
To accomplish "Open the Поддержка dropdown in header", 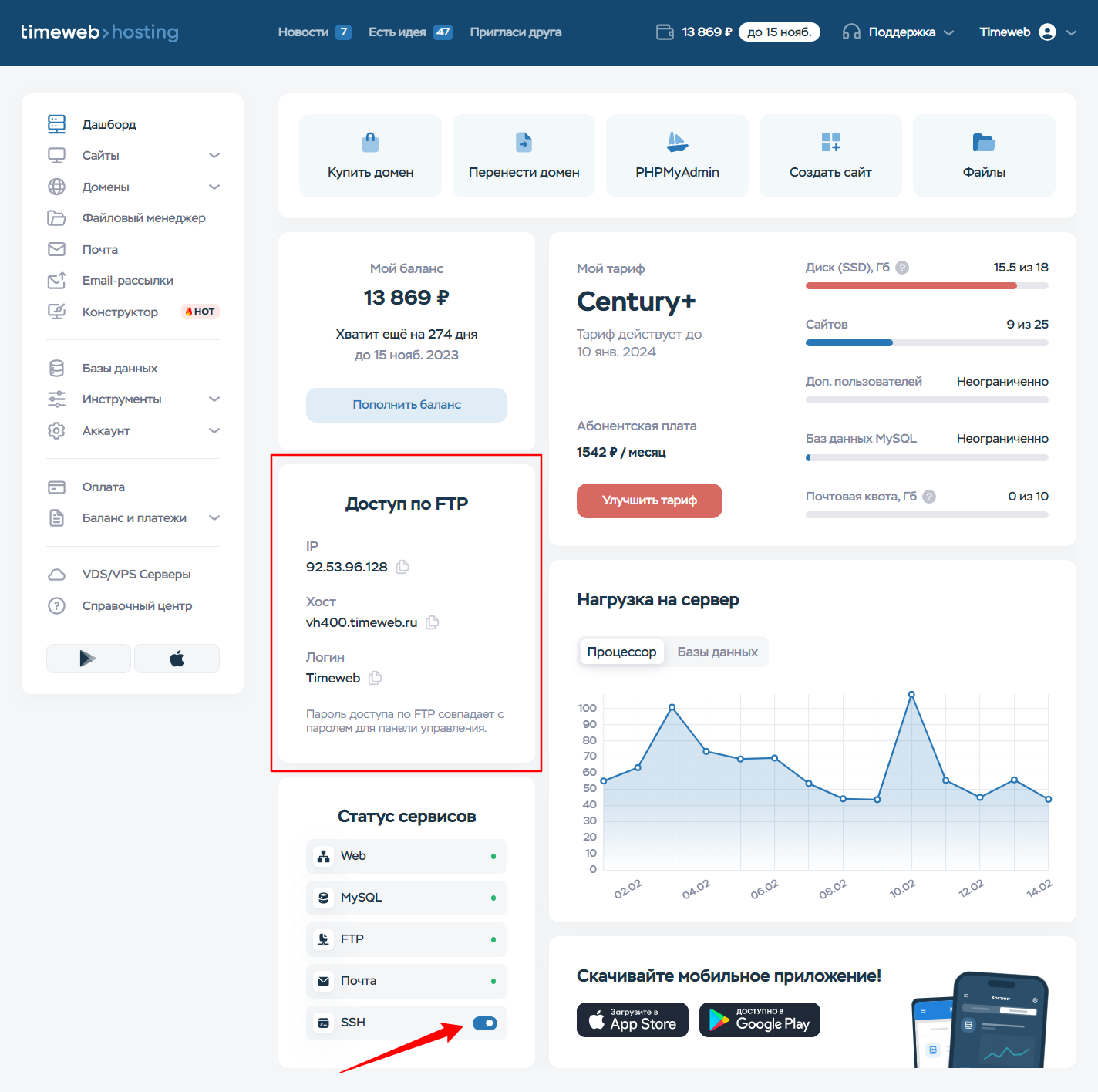I will coord(899,32).
